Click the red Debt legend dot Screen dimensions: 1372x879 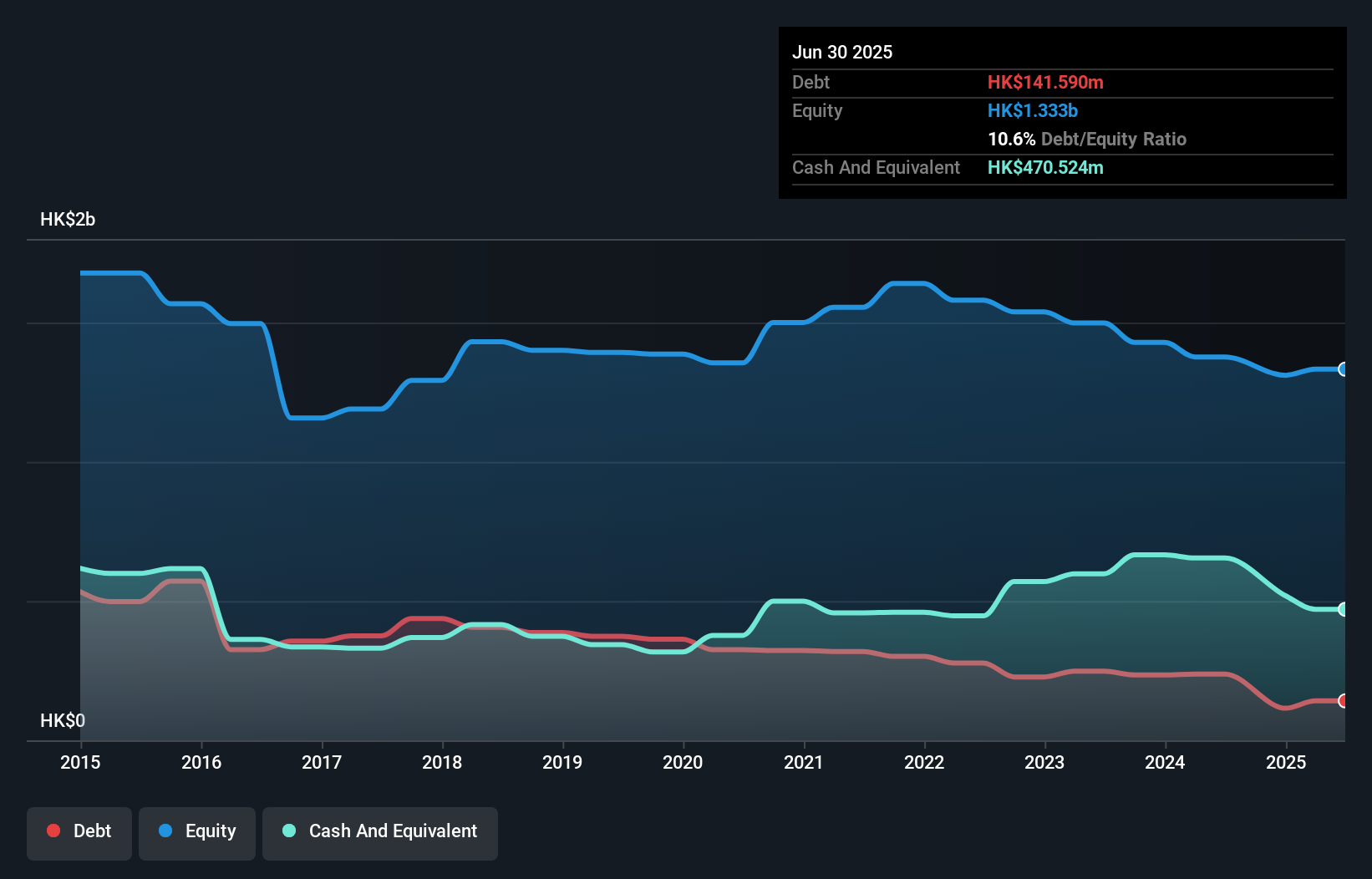[x=53, y=831]
